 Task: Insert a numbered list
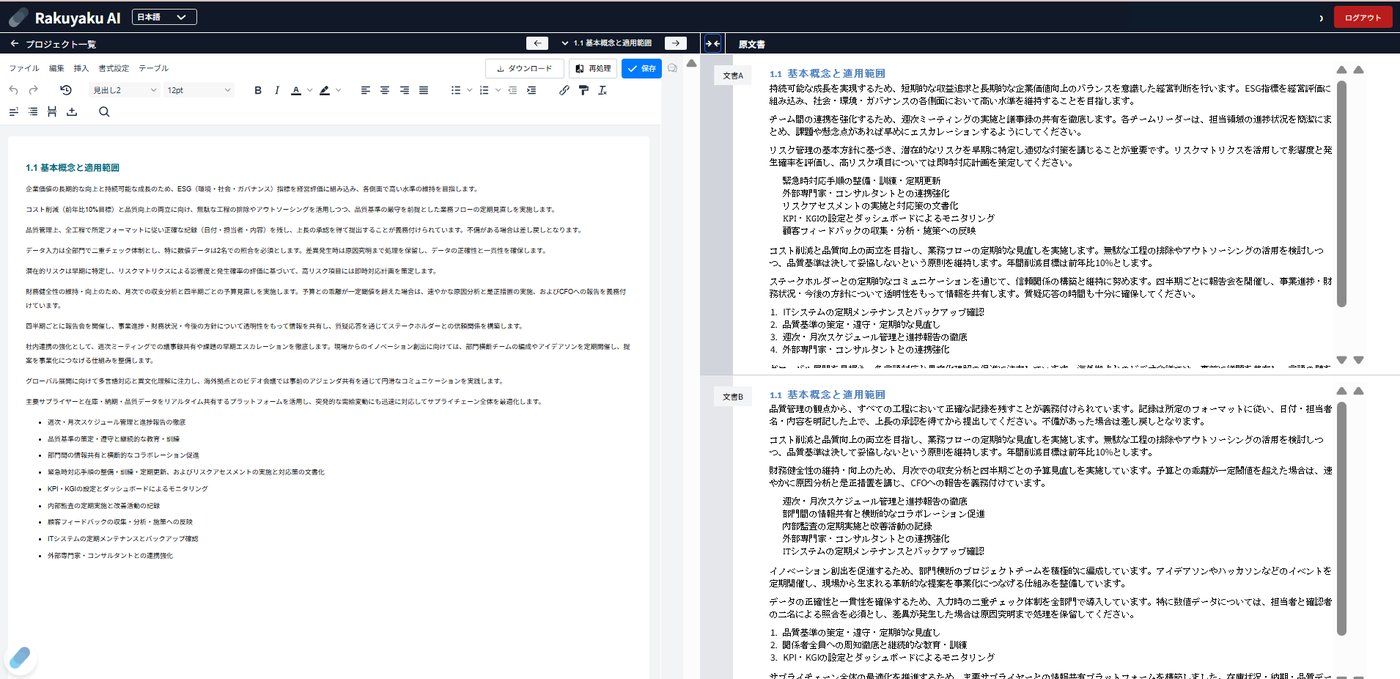[x=484, y=90]
